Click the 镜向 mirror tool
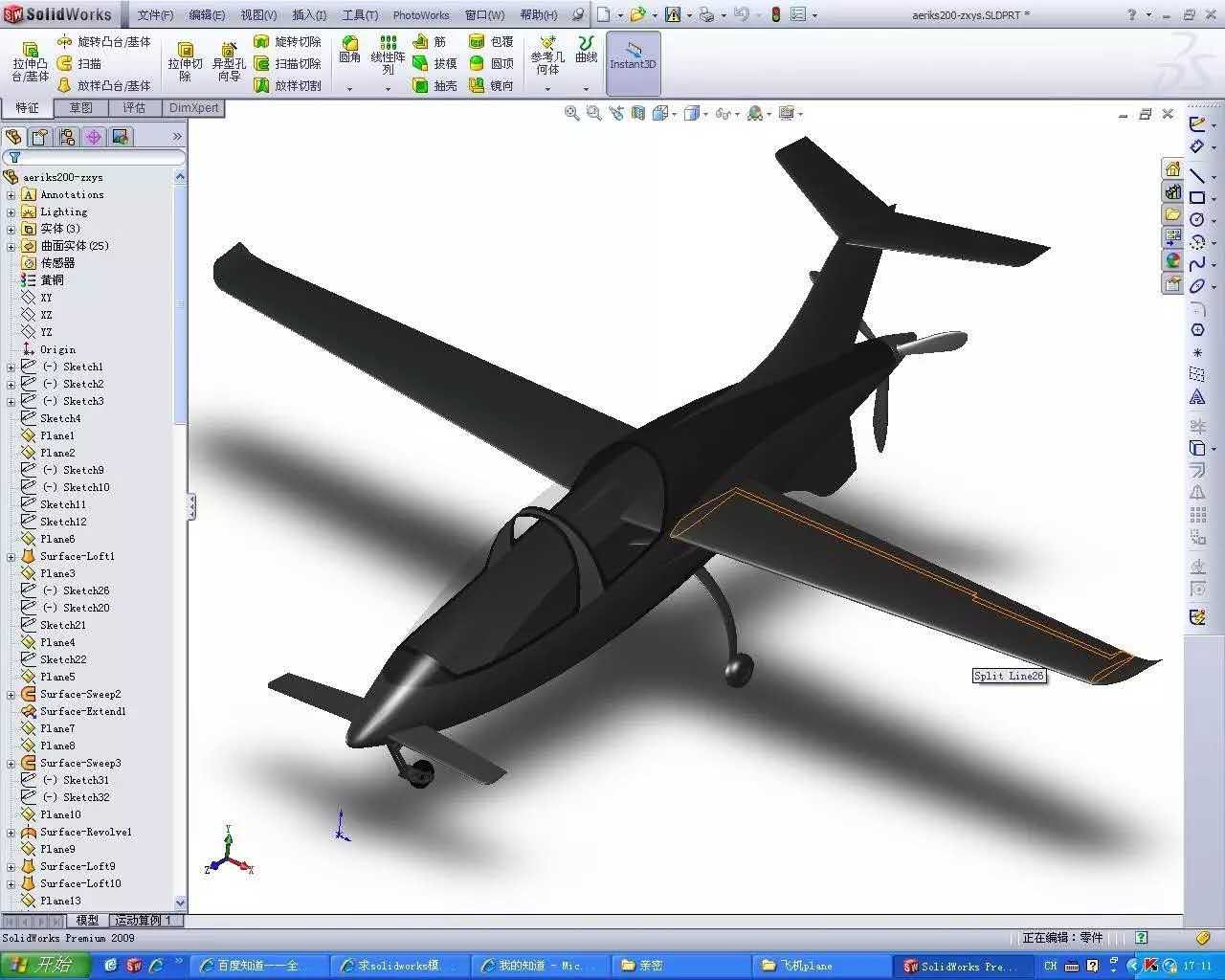Screen dimensions: 1225x980 coord(491,85)
